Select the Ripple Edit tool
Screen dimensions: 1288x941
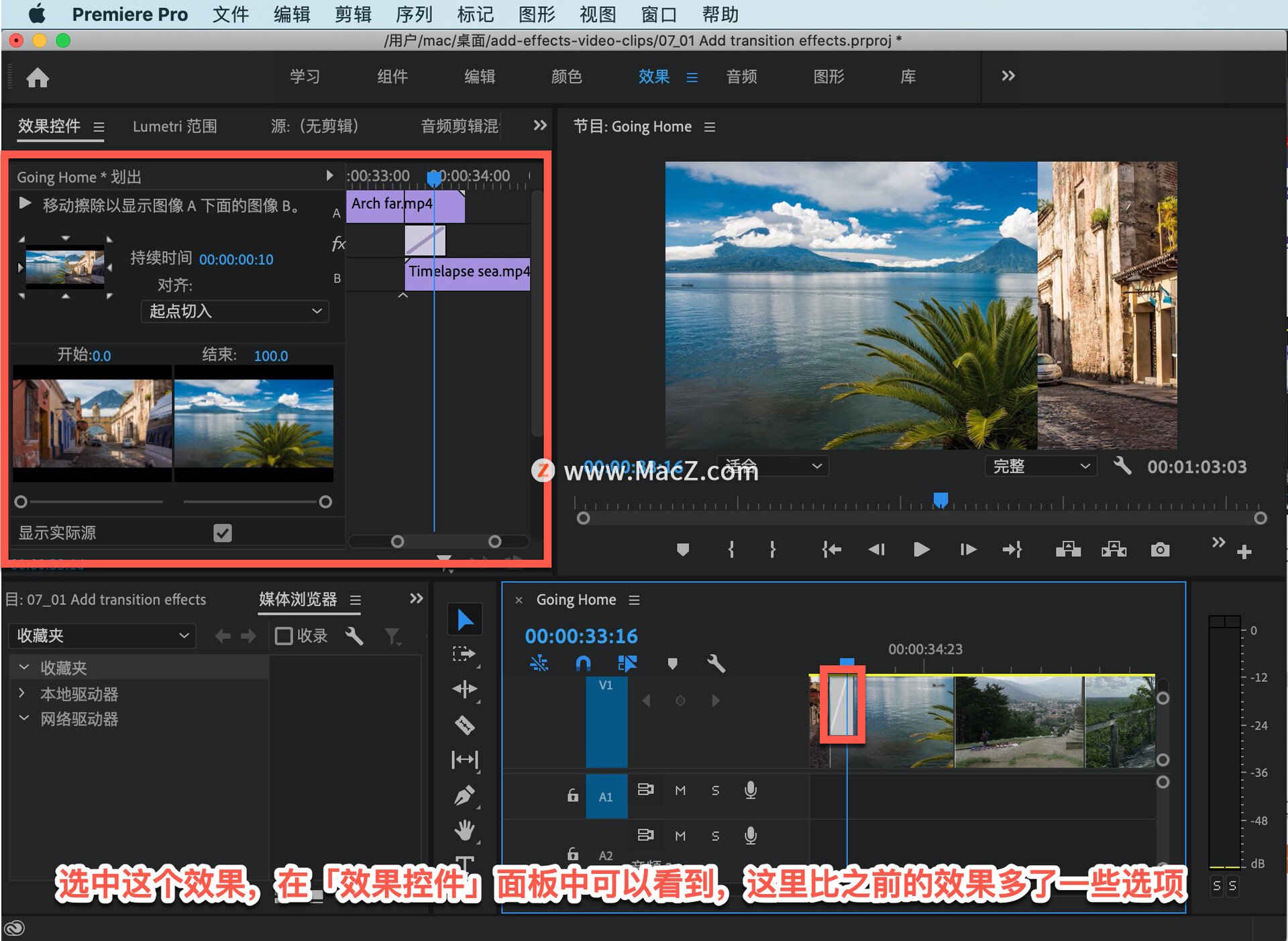464,689
